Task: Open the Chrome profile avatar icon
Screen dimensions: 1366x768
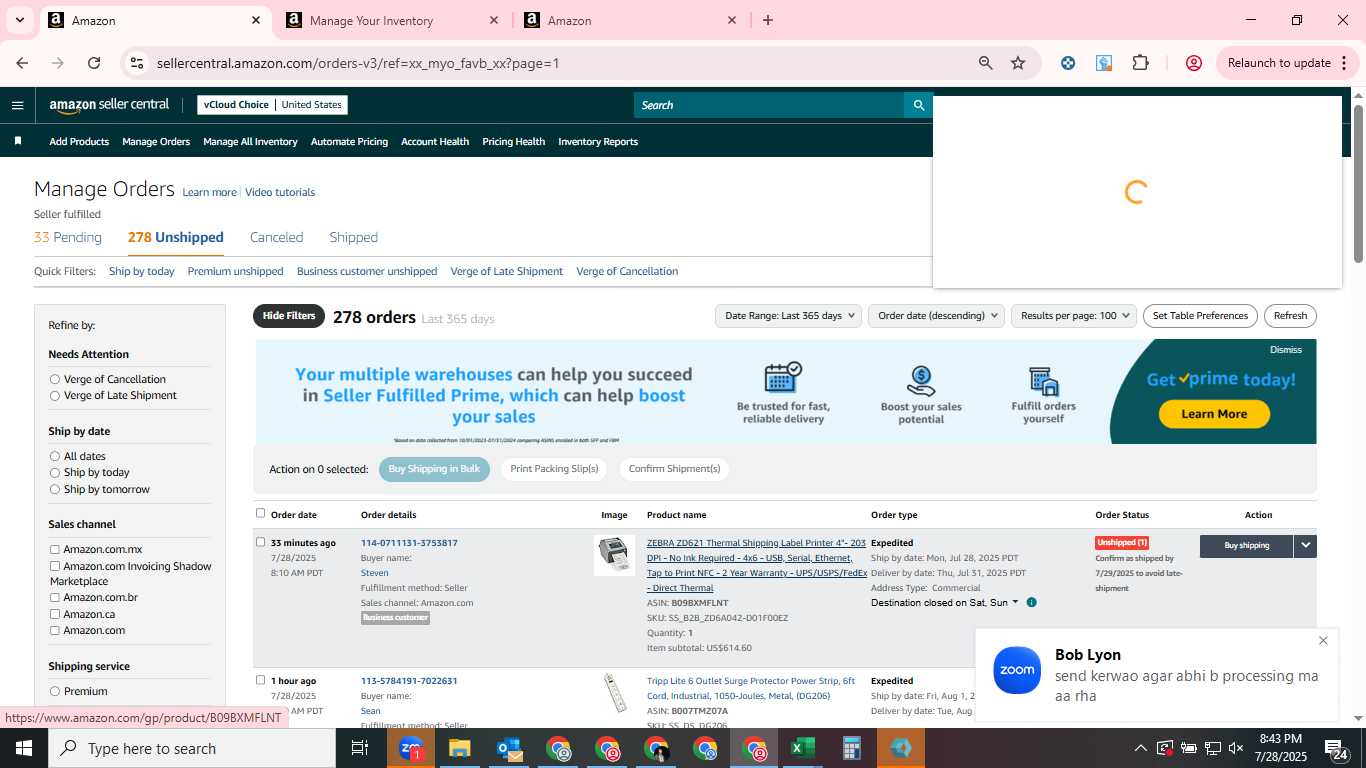Action: tap(1193, 63)
